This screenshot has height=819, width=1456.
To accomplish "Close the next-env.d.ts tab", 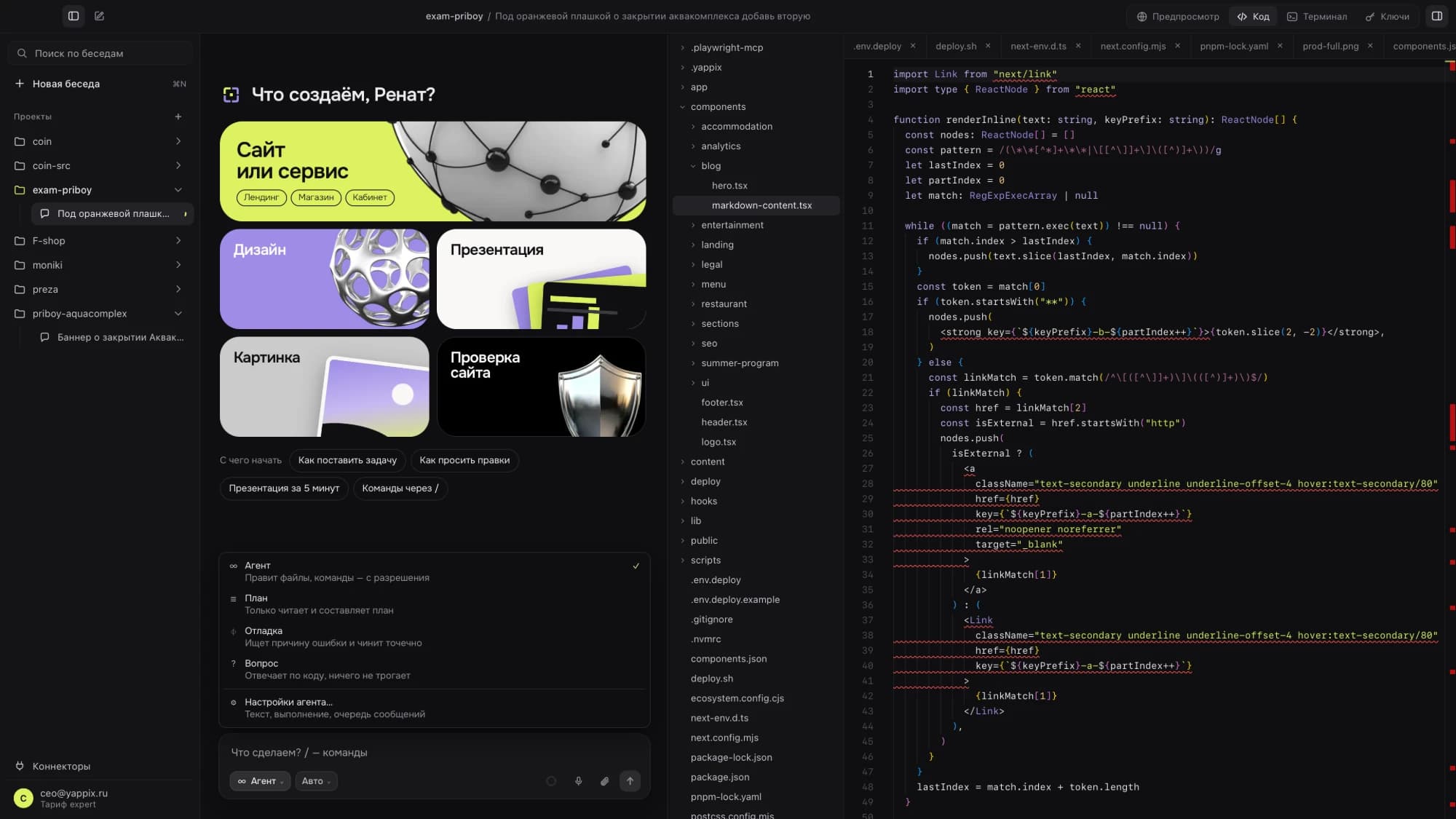I will coord(1078,46).
